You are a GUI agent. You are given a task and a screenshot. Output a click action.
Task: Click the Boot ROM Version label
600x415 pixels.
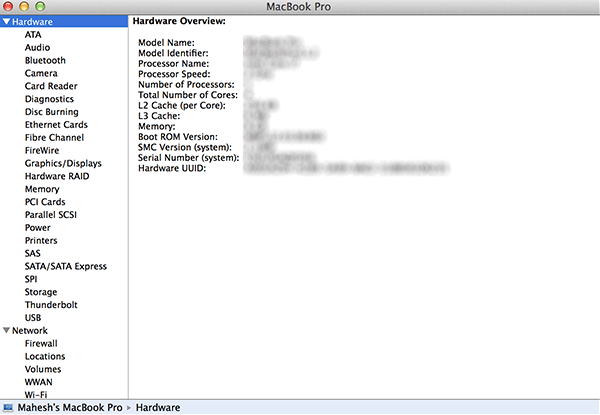[178, 137]
